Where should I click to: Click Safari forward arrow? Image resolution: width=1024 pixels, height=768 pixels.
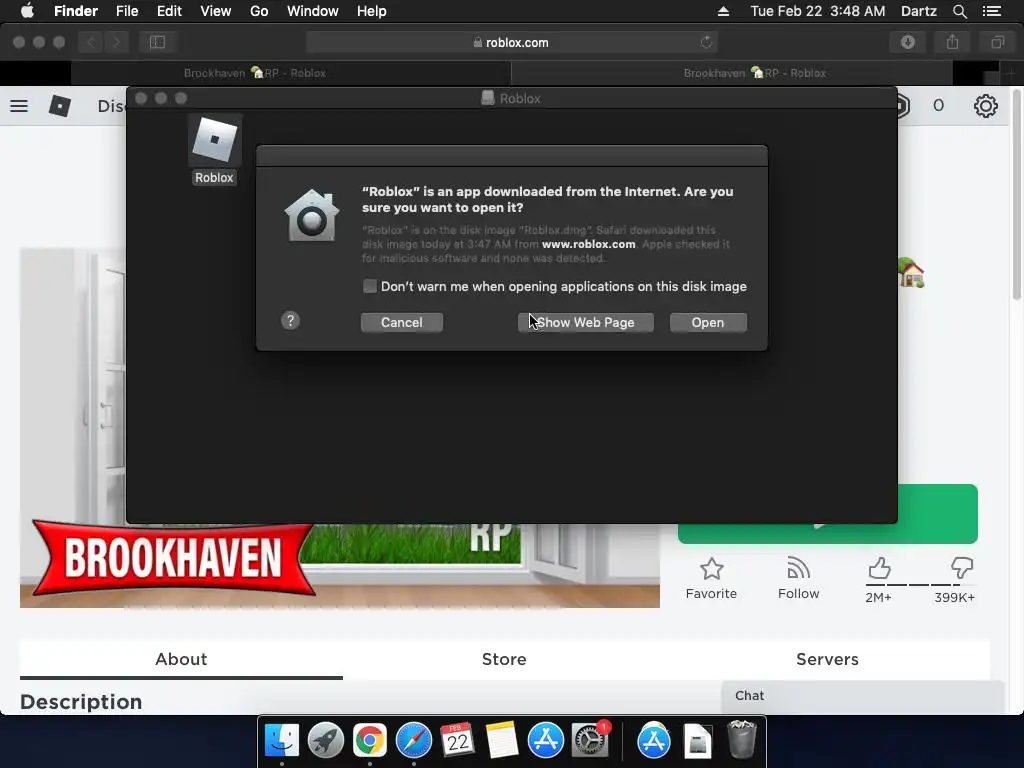(116, 42)
